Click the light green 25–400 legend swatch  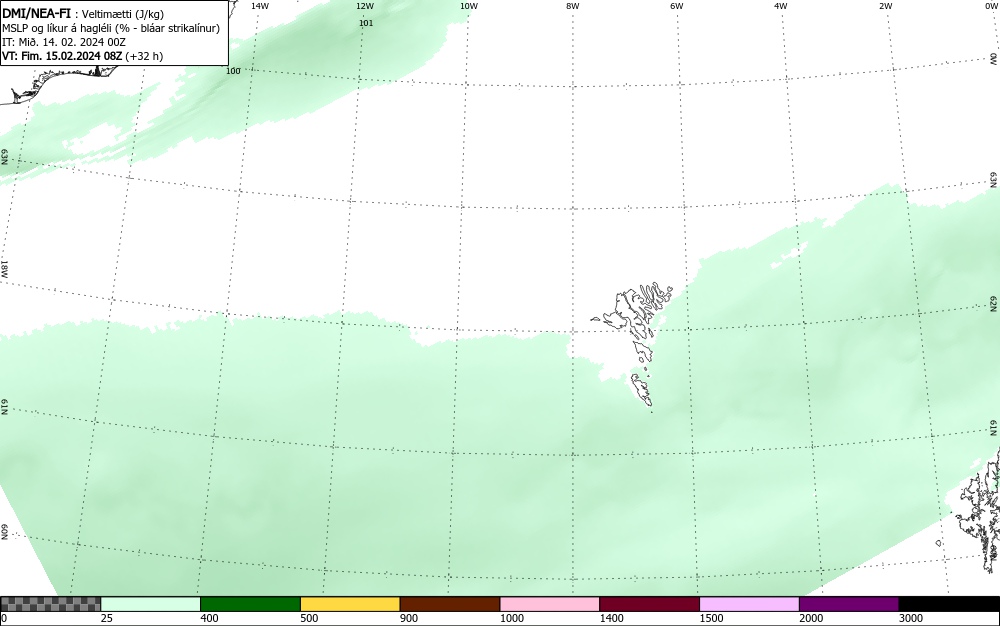[151, 604]
